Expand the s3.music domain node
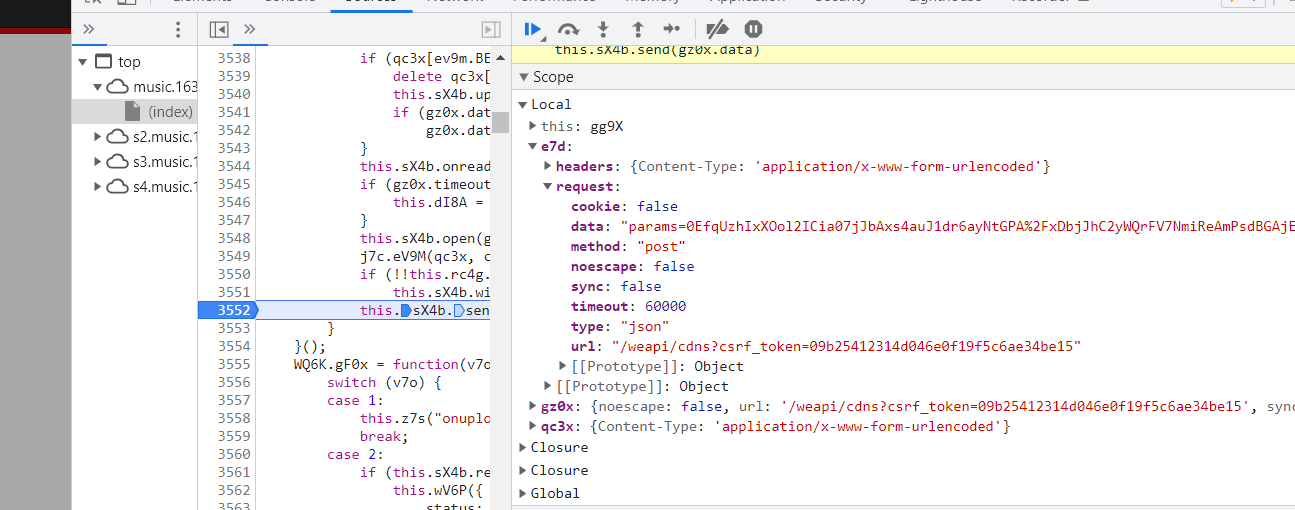The height and width of the screenshot is (510, 1295). pyautogui.click(x=98, y=162)
